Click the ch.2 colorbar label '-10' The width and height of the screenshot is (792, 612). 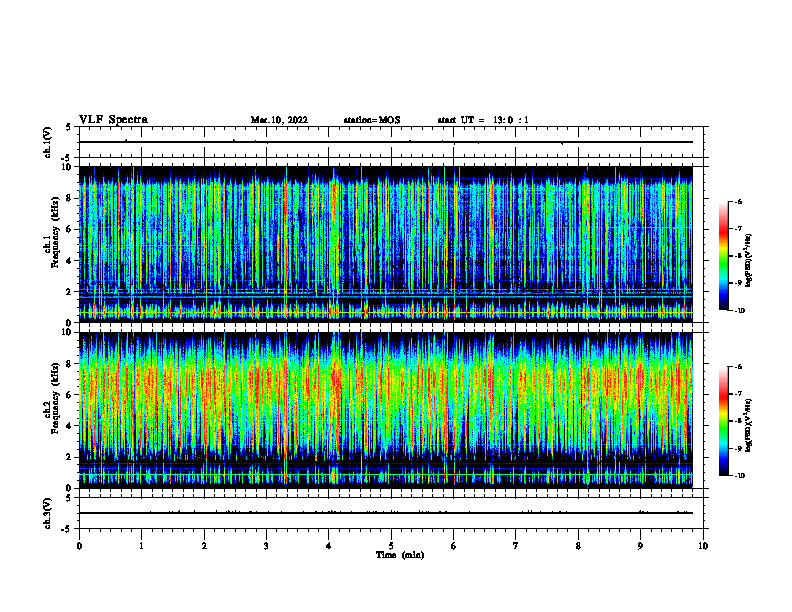(739, 476)
